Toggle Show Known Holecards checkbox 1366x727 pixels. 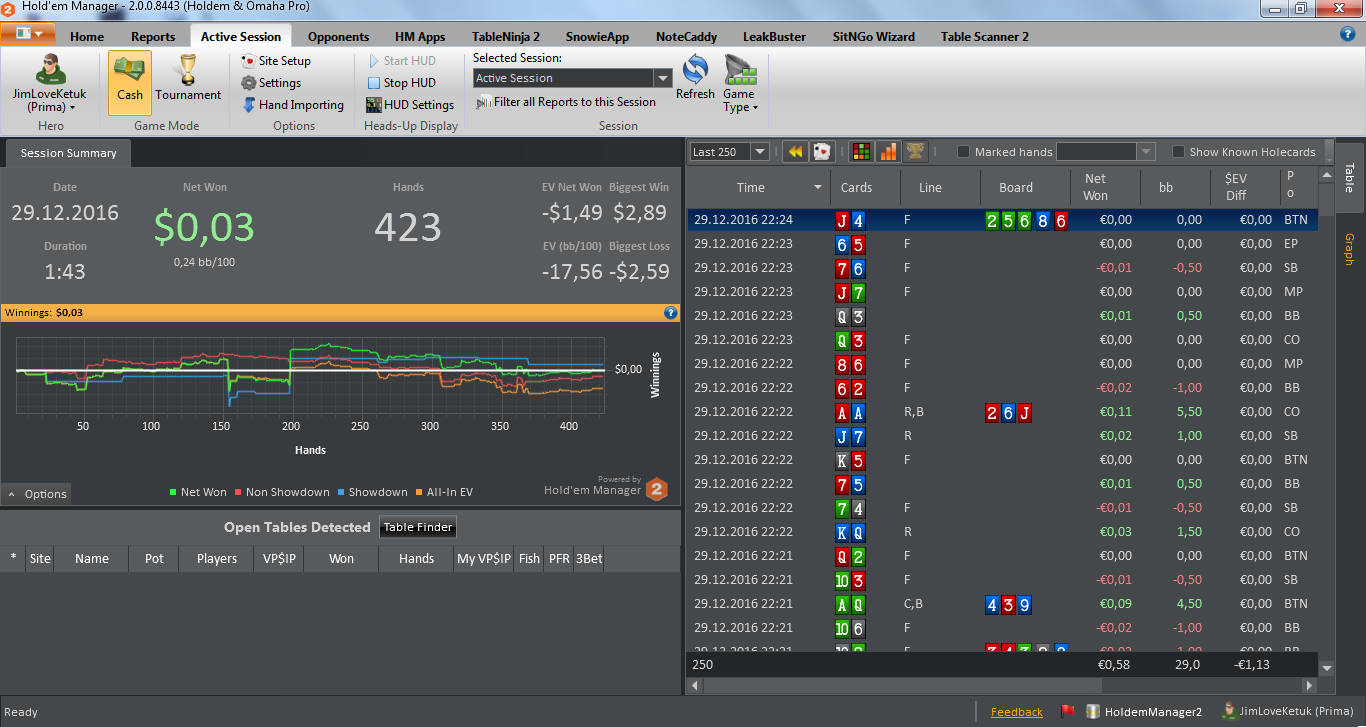(1178, 152)
